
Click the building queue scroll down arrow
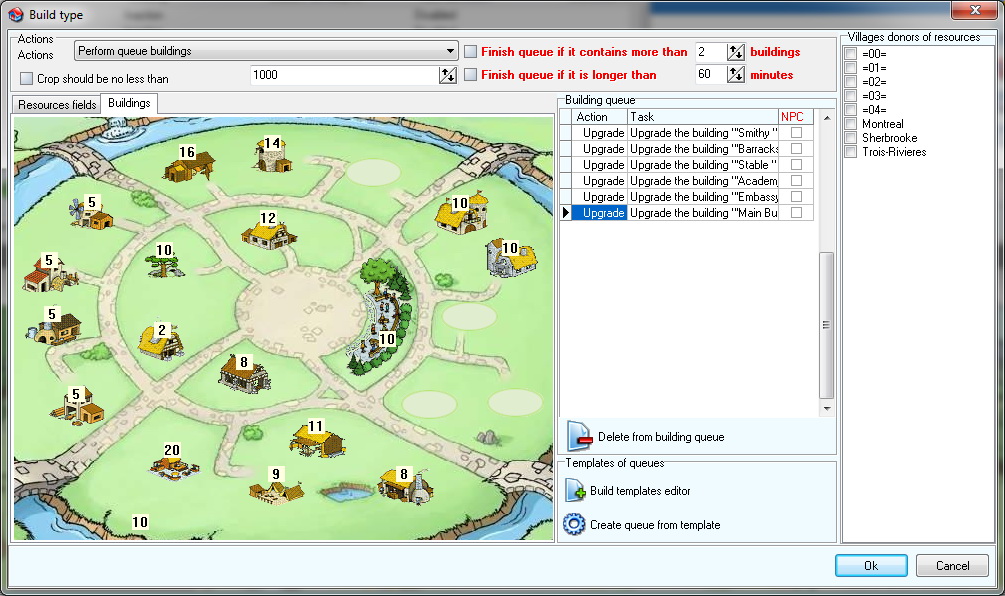click(x=827, y=408)
